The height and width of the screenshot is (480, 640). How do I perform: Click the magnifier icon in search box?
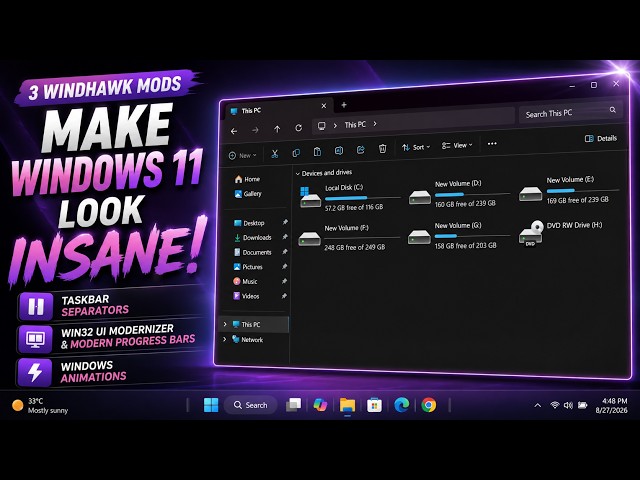pyautogui.click(x=613, y=110)
